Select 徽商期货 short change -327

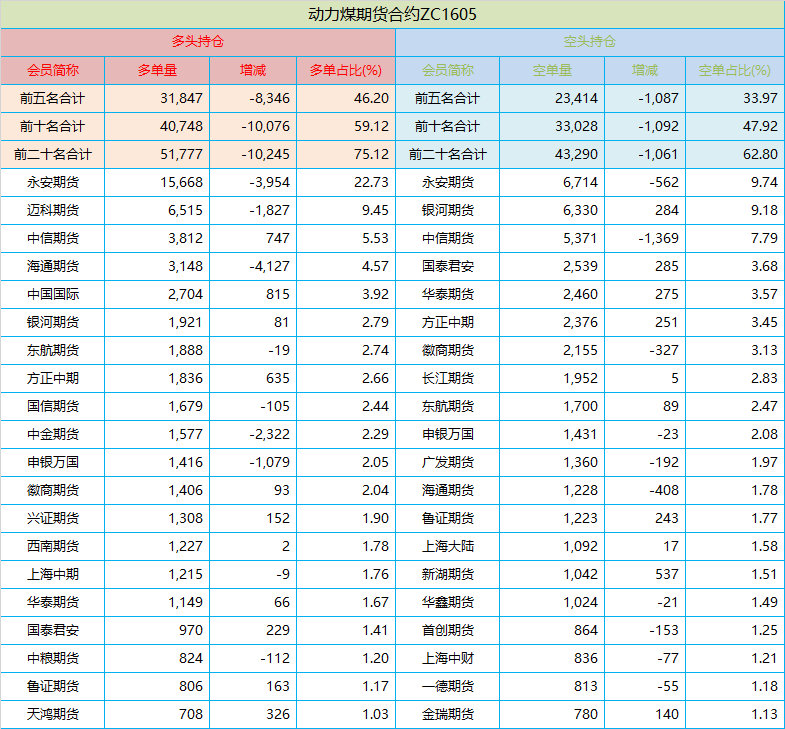coord(664,350)
